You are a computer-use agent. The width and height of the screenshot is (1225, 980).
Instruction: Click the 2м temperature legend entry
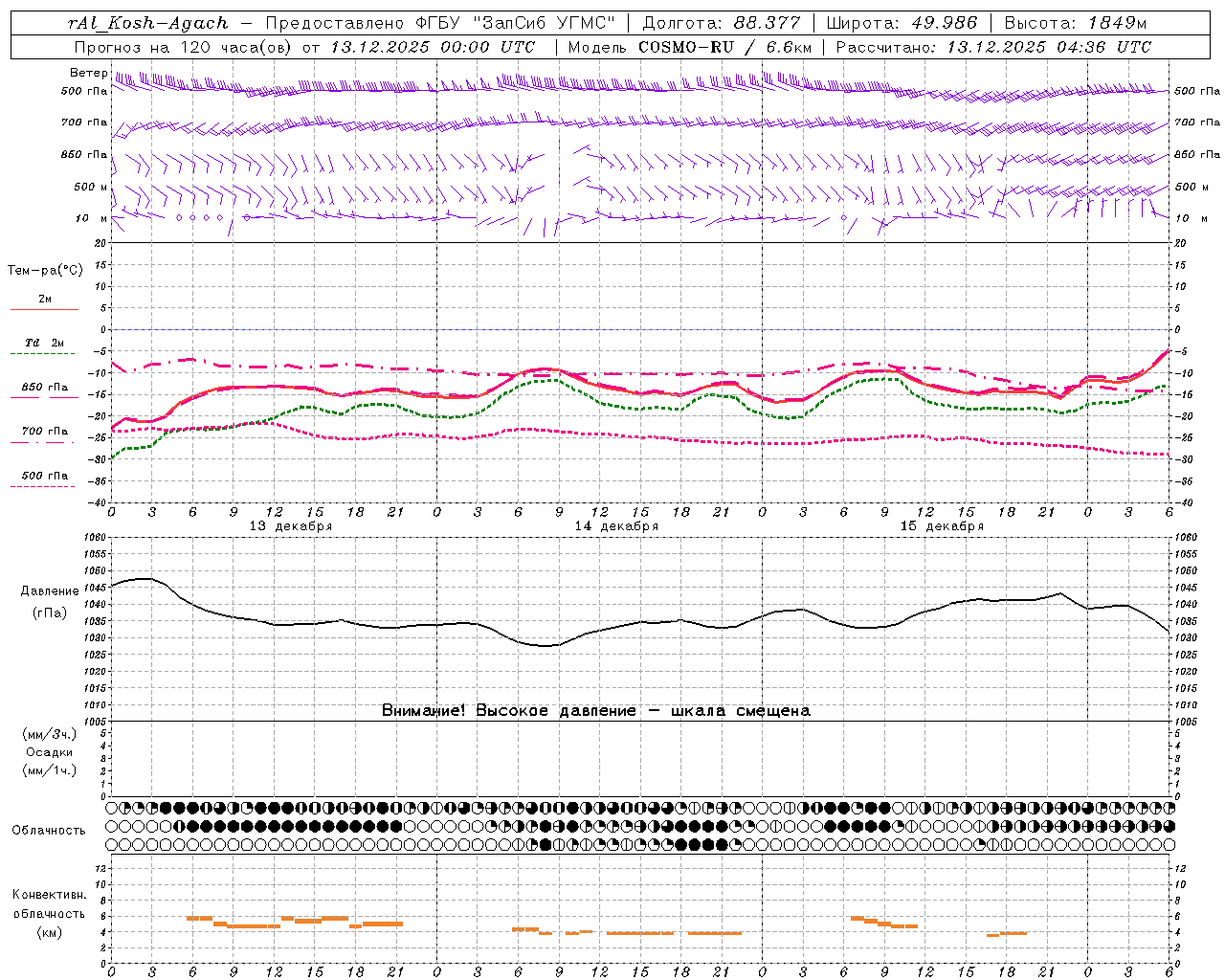point(45,300)
